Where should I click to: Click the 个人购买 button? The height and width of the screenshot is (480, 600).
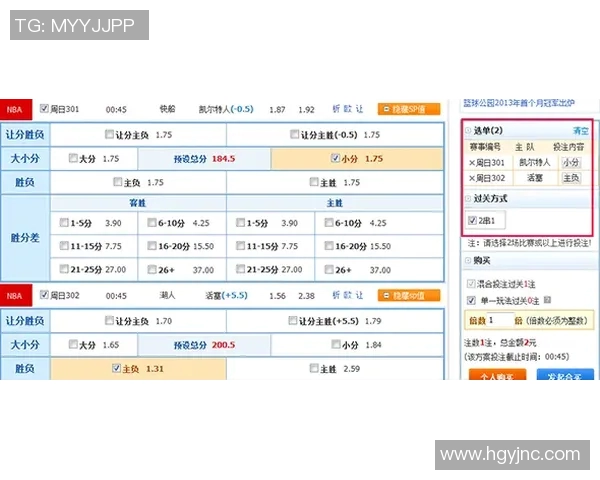496,378
